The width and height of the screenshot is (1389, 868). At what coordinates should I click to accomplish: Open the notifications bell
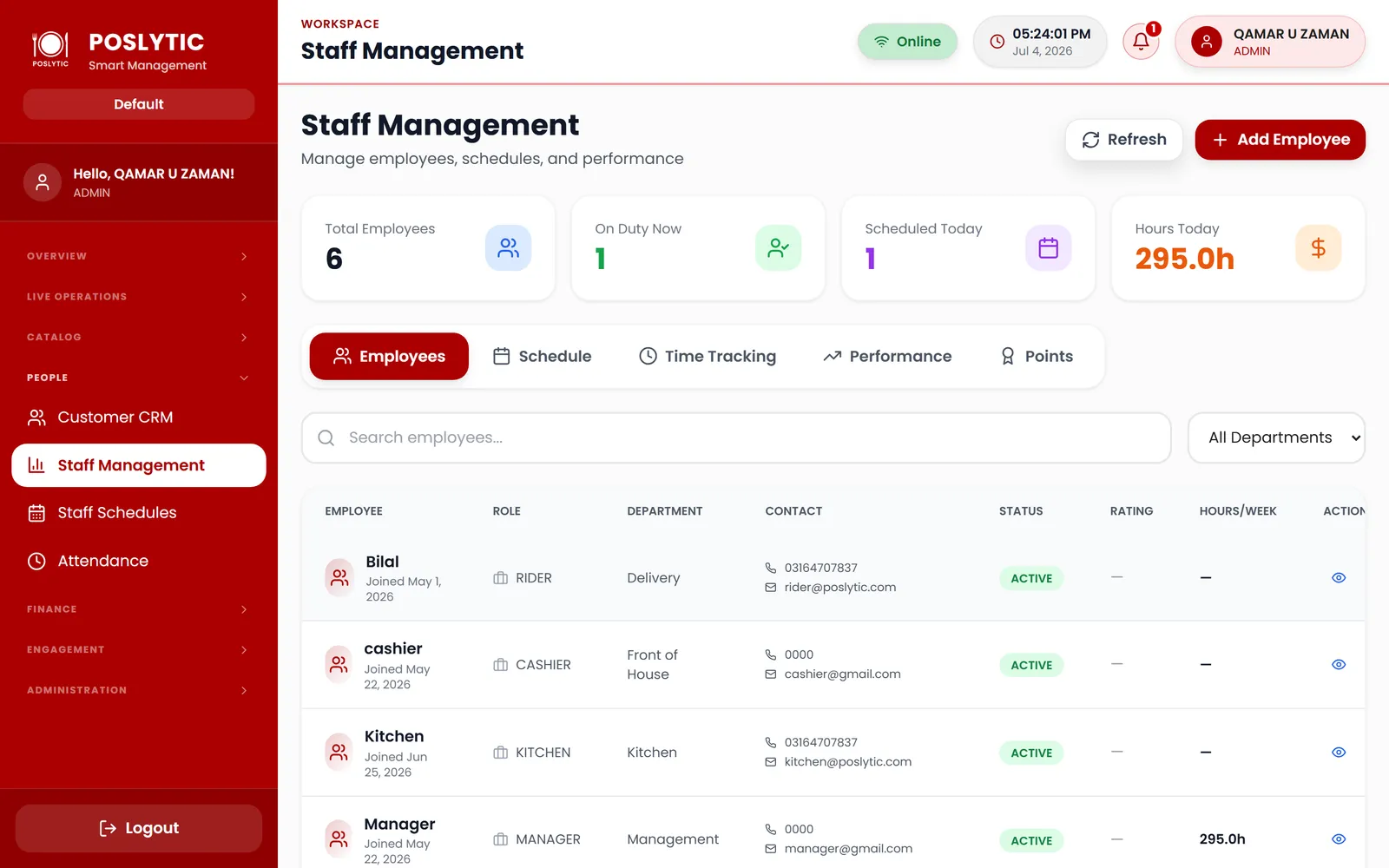click(x=1141, y=42)
